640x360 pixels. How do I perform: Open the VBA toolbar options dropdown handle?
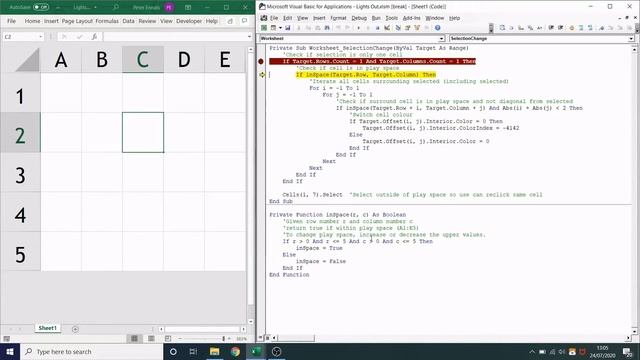tap(491, 28)
